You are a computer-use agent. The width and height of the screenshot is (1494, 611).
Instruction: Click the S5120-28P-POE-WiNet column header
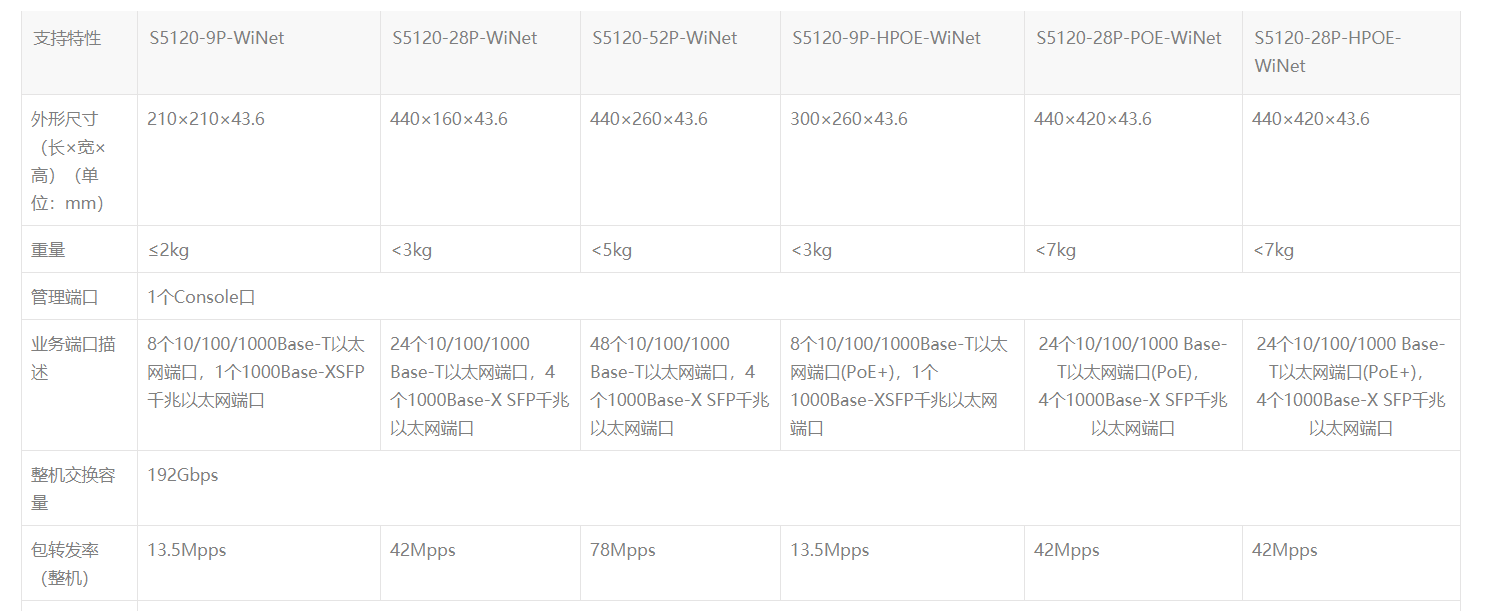[x=1128, y=38]
